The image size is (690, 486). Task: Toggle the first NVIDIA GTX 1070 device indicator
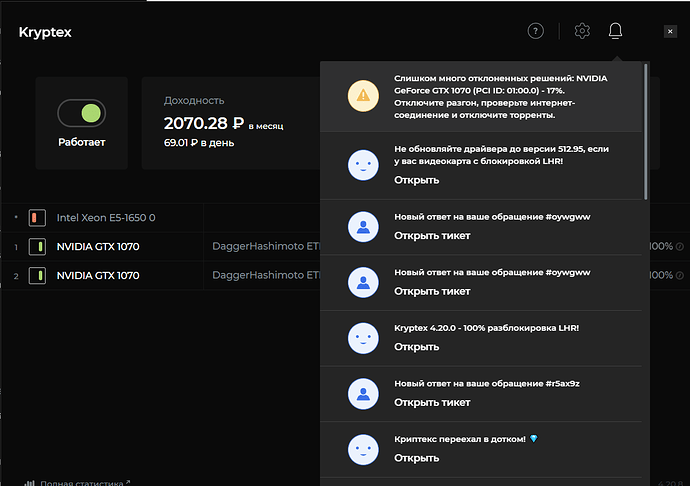click(x=37, y=247)
